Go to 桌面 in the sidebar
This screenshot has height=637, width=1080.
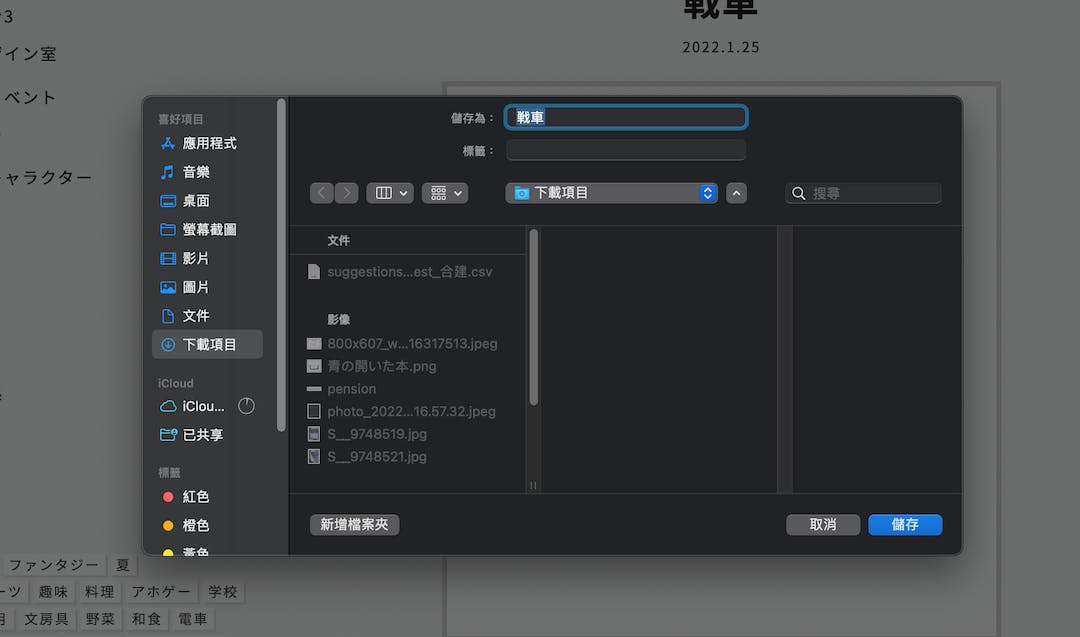[x=196, y=201]
